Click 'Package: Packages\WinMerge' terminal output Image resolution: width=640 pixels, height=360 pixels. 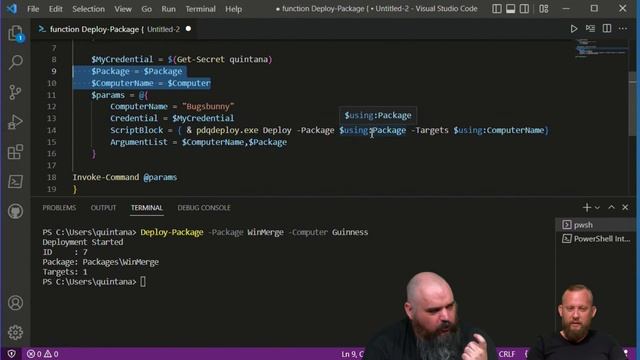(x=100, y=262)
